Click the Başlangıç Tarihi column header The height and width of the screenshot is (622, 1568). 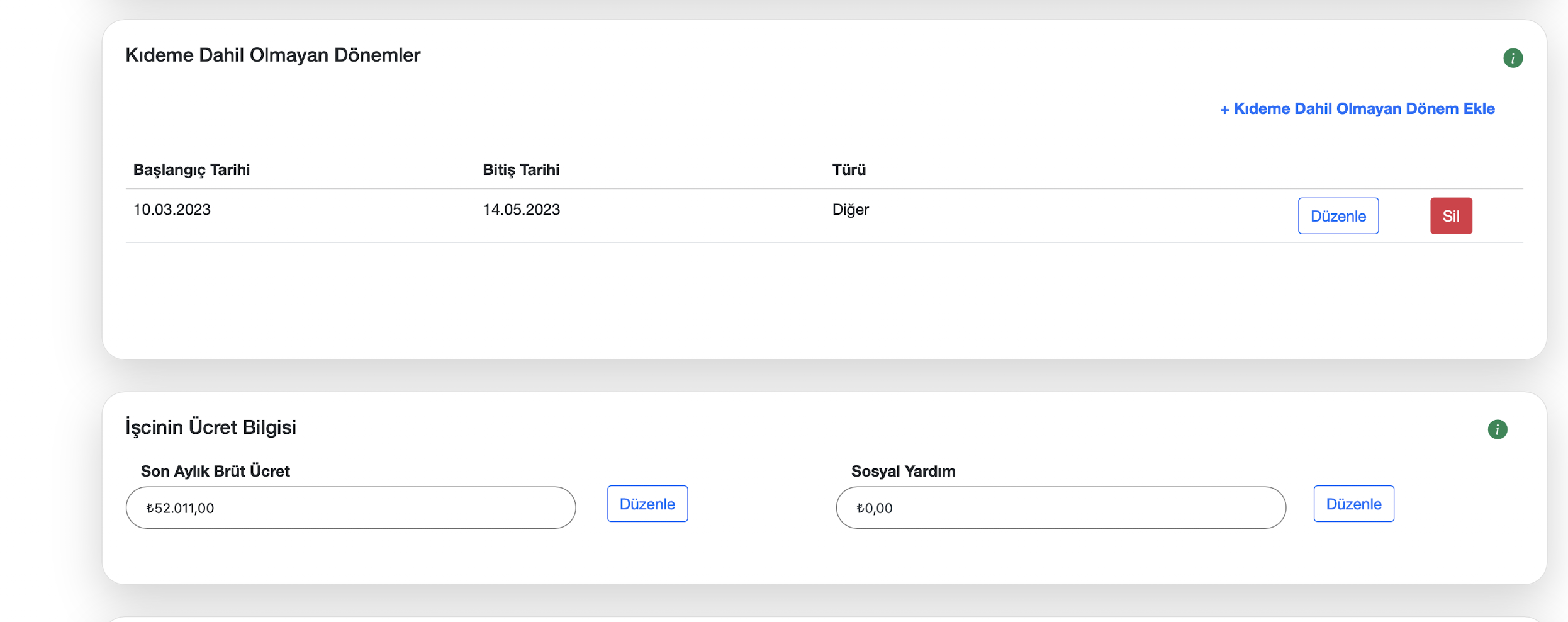191,170
